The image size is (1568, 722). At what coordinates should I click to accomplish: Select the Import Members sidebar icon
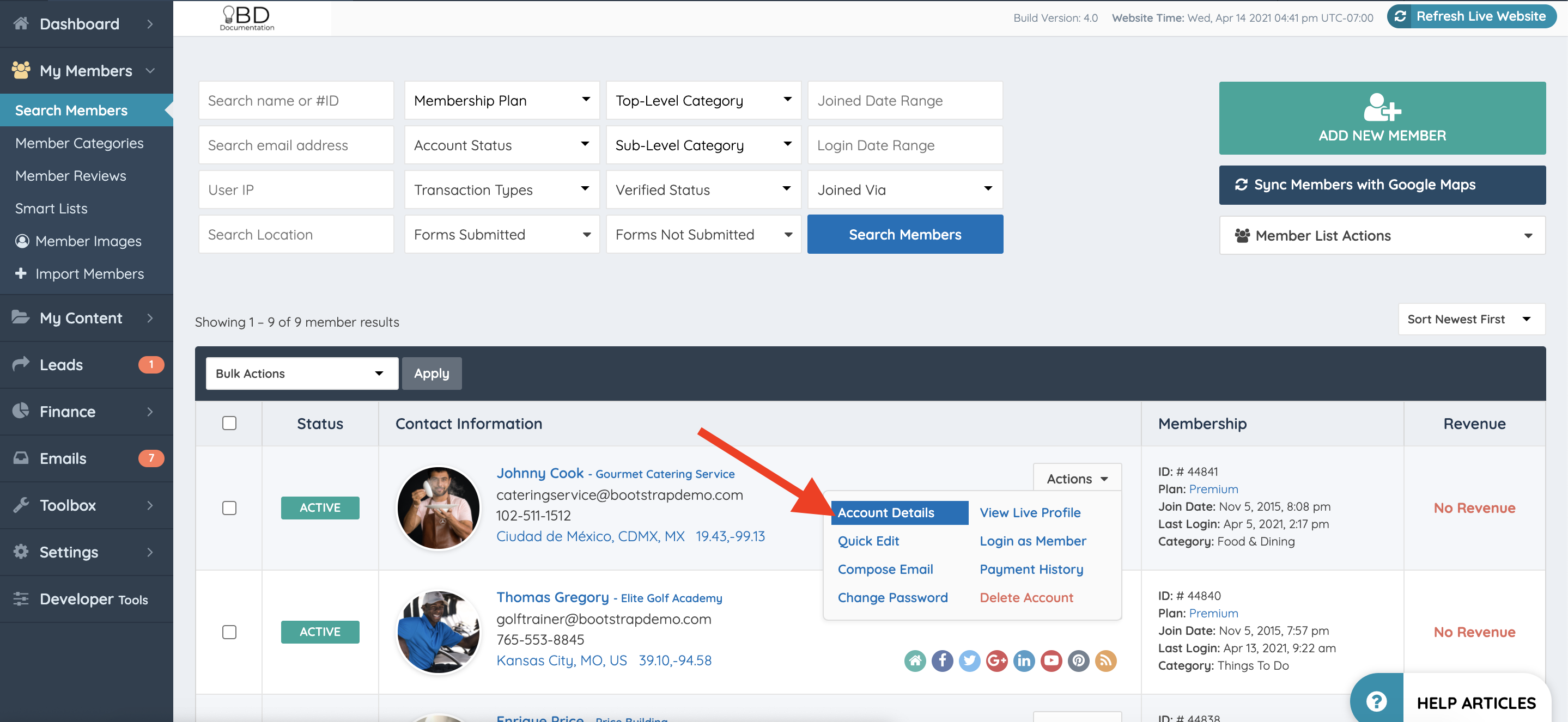pyautogui.click(x=21, y=274)
